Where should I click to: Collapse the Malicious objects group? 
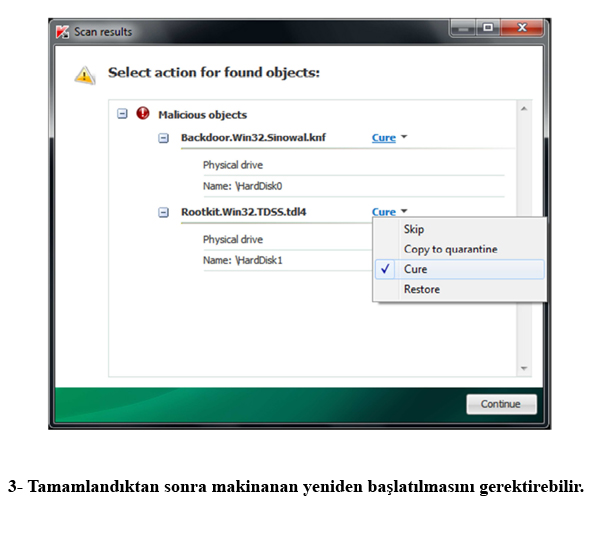tap(122, 114)
